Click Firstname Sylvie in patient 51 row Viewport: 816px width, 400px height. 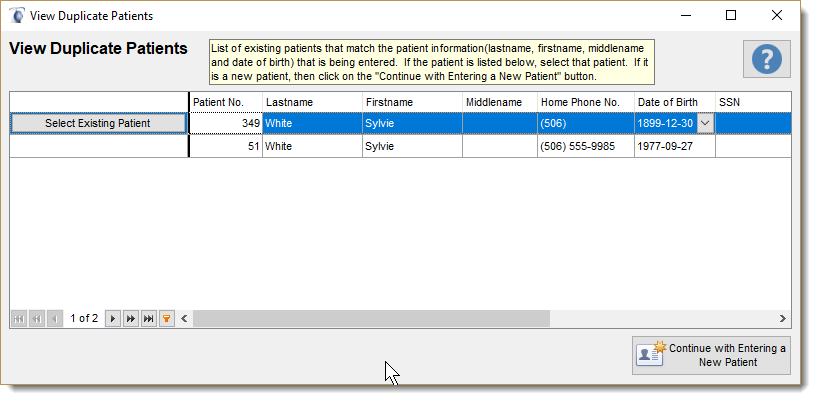coord(412,146)
